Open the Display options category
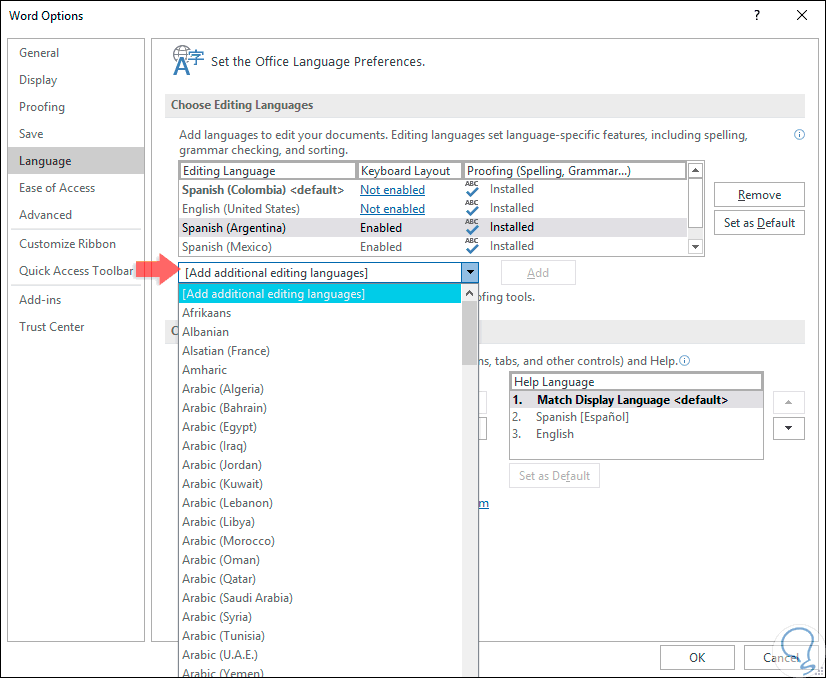This screenshot has height=678, width=826. (76, 80)
